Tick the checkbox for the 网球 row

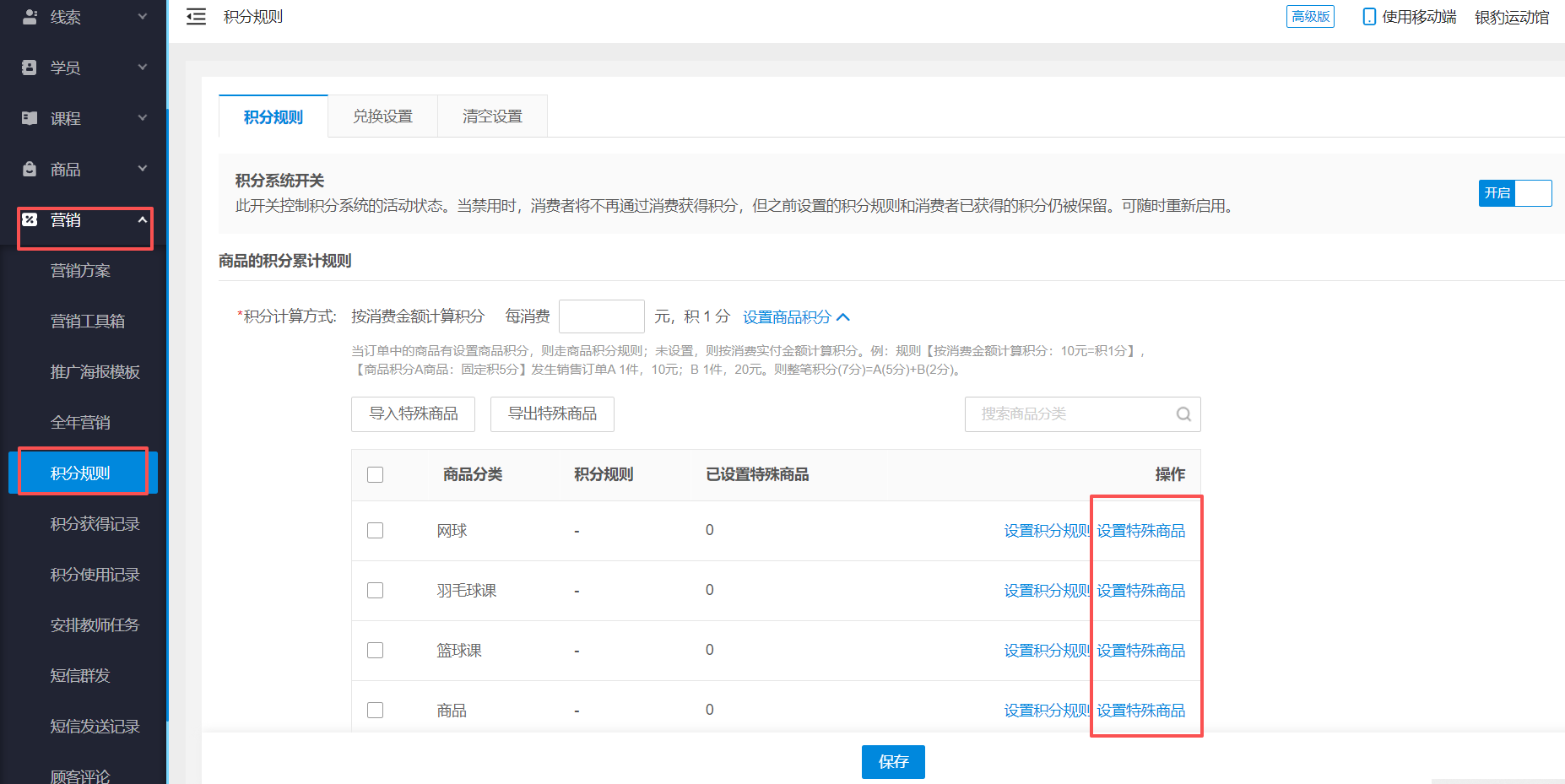point(375,530)
